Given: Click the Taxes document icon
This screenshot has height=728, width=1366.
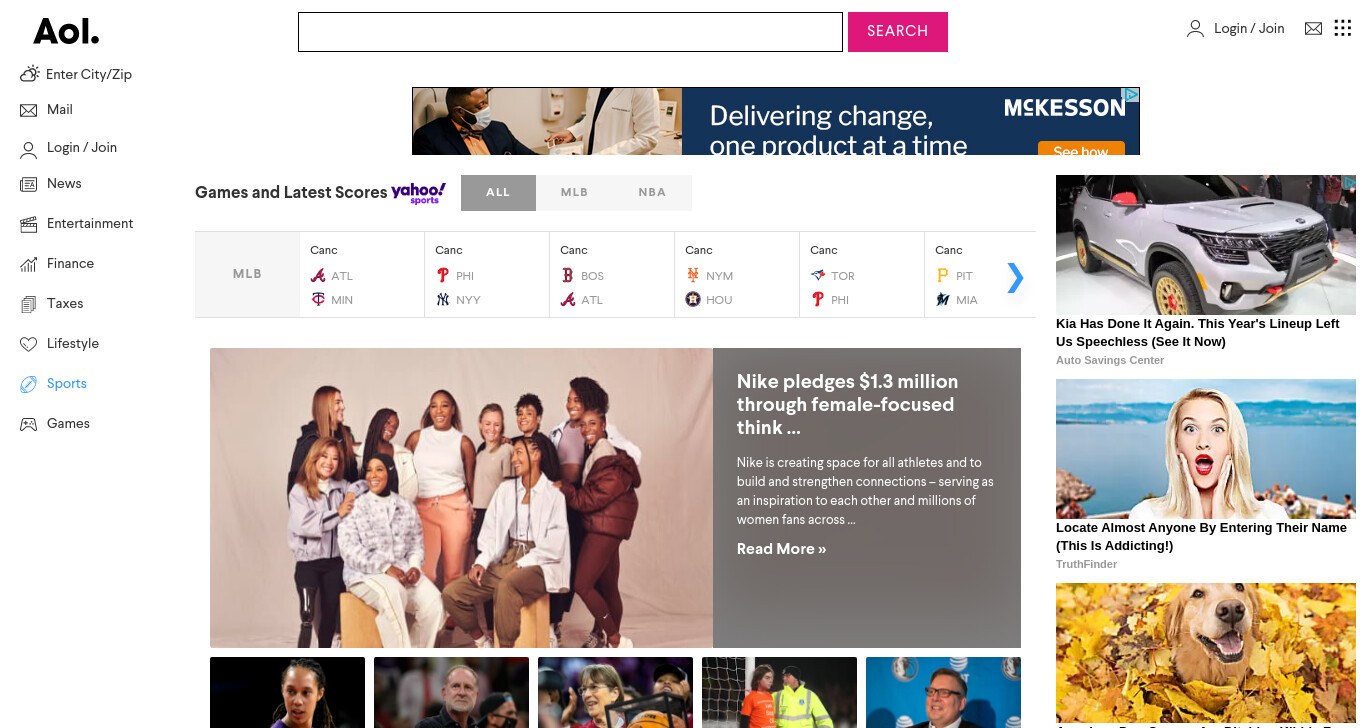Looking at the screenshot, I should pyautogui.click(x=28, y=304).
